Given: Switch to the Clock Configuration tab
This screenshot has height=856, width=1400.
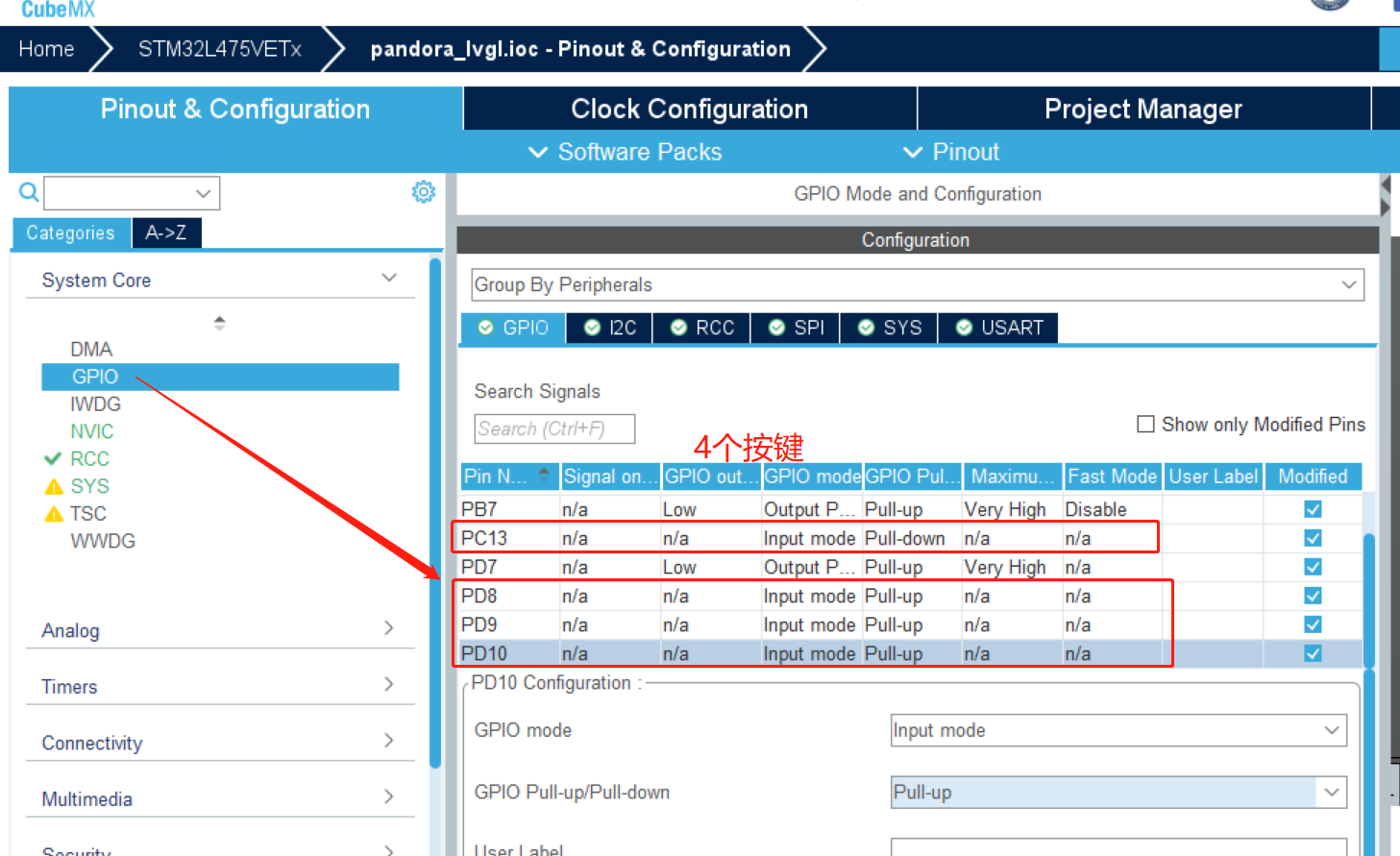Looking at the screenshot, I should 689,109.
